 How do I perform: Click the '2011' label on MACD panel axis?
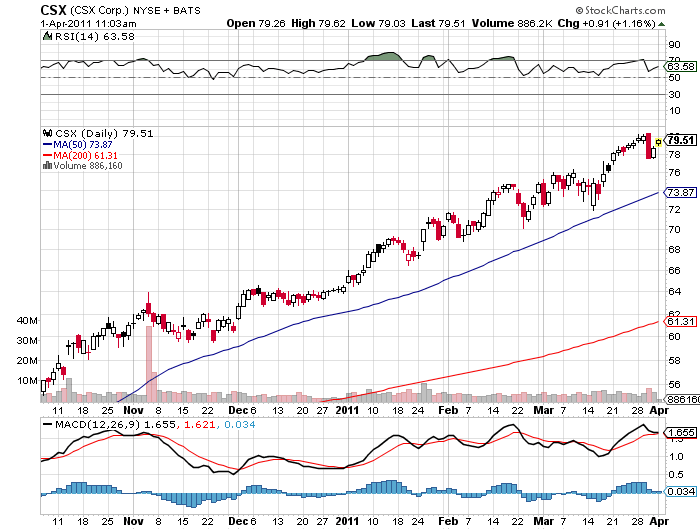point(347,521)
